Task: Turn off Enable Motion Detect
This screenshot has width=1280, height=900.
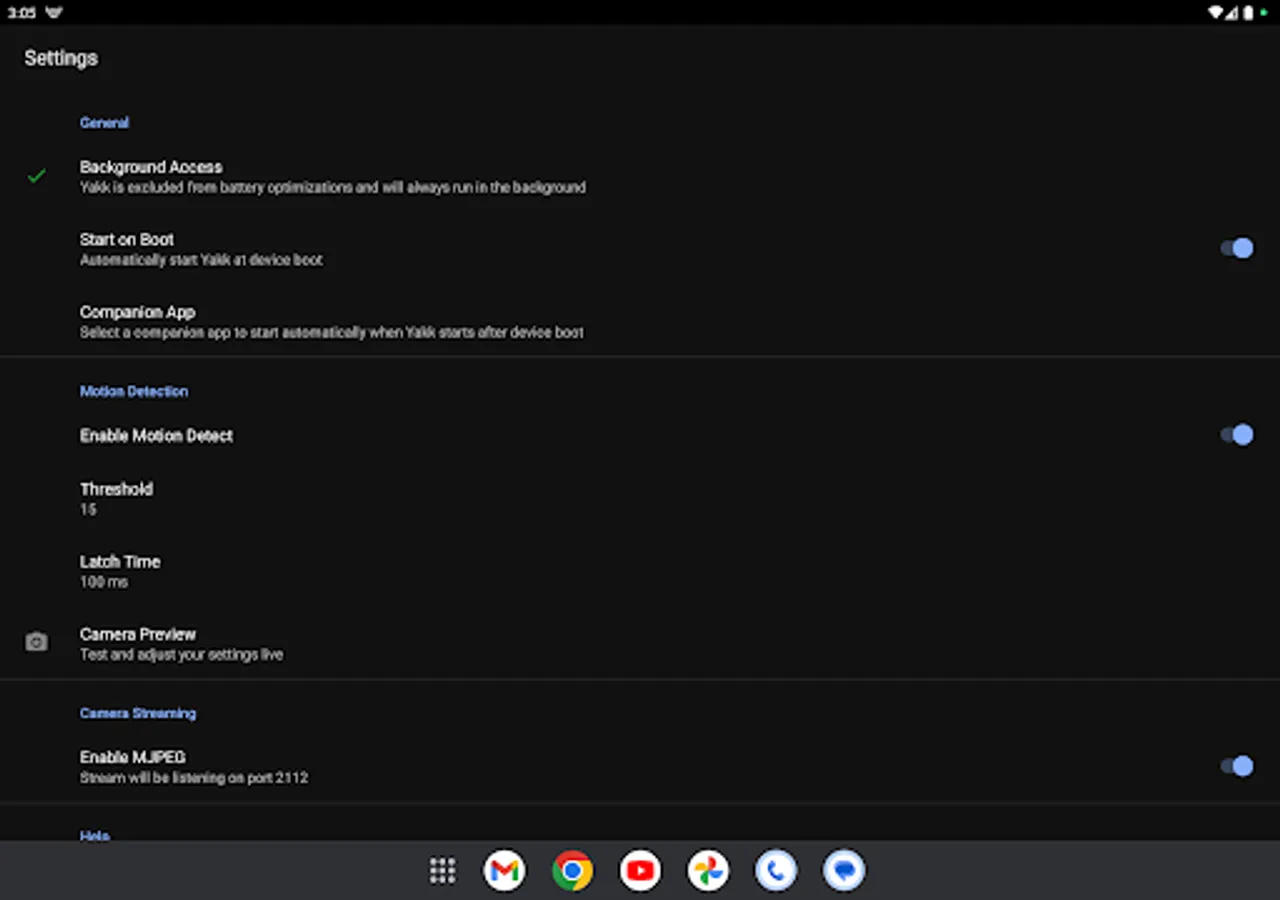Action: coord(1237,434)
